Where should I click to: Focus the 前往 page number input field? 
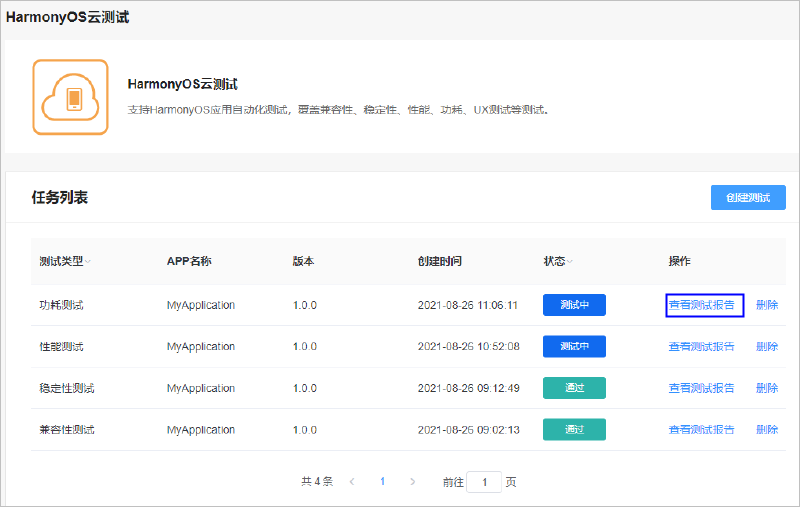click(484, 482)
